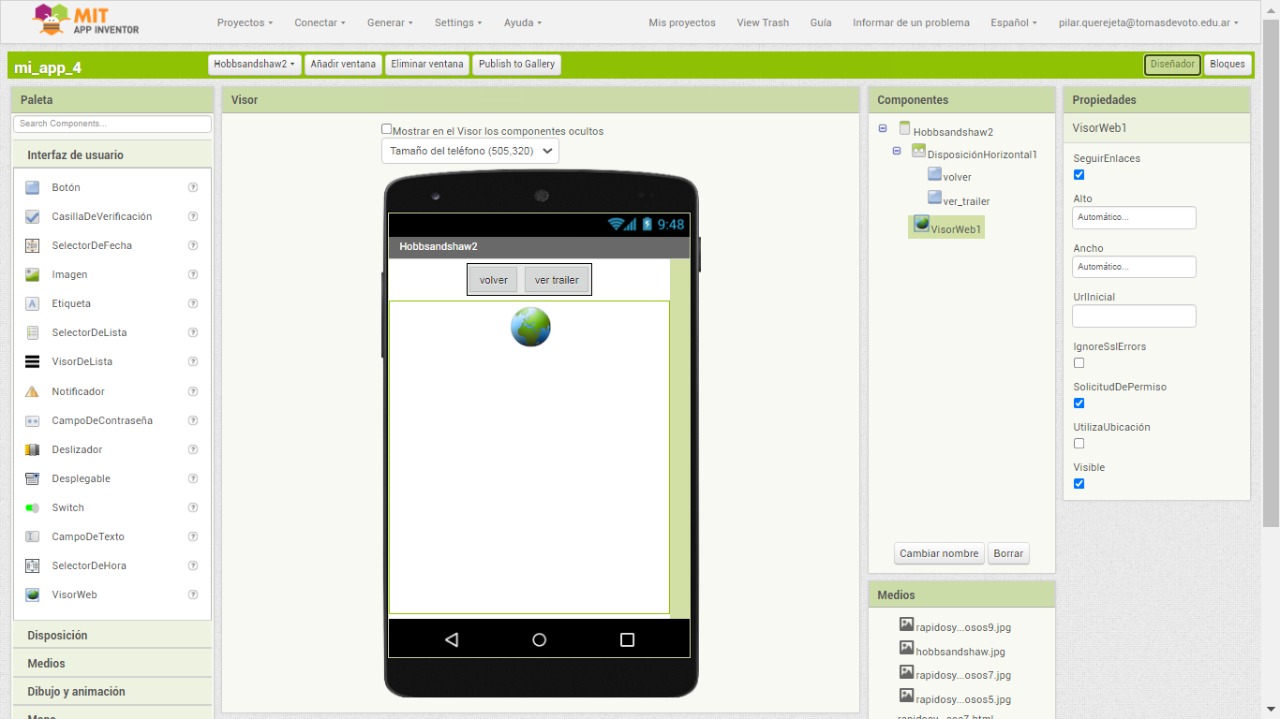1280x719 pixels.
Task: Toggle the SolicitudDePermiso checkbox
Action: [1079, 403]
